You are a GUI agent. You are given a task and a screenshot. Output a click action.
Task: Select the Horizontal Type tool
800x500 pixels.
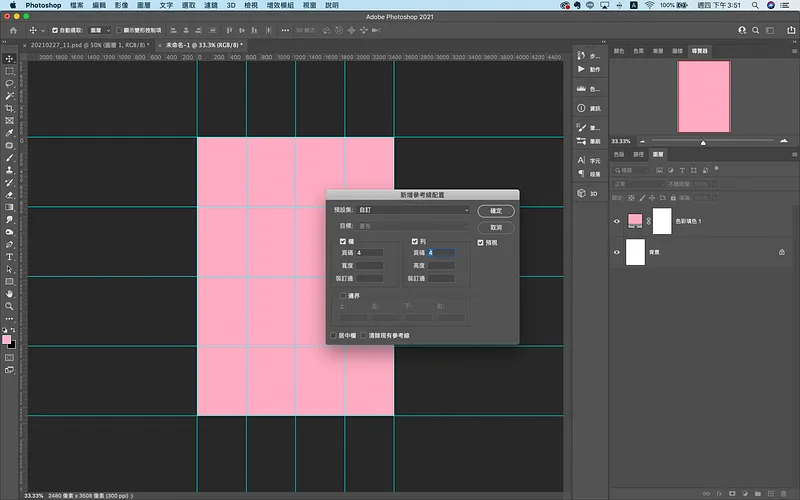(x=9, y=257)
